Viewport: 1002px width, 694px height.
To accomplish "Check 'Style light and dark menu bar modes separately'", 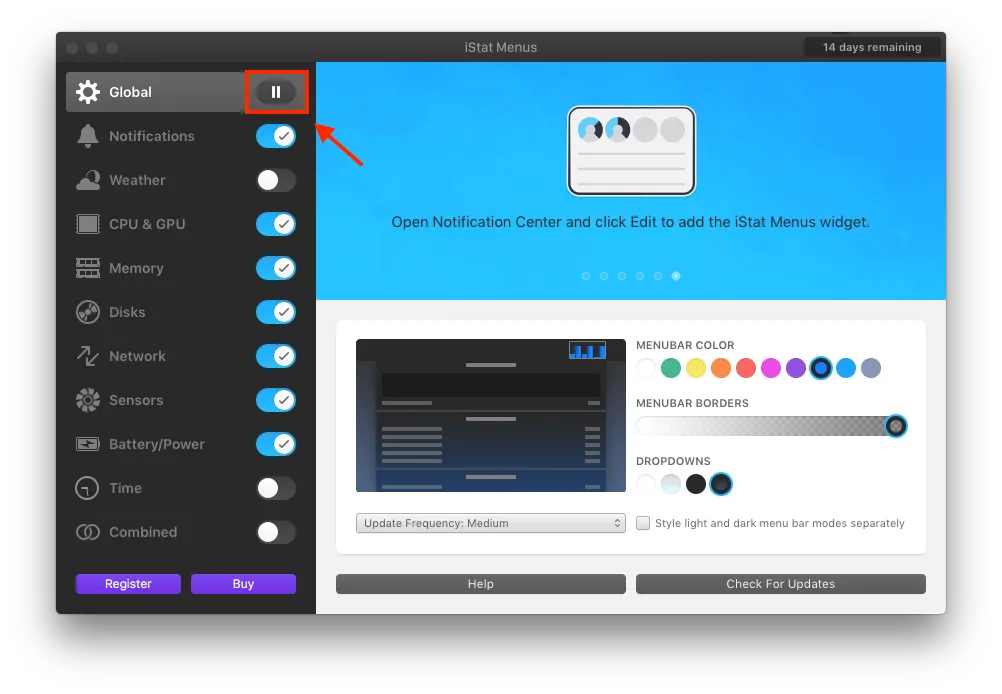I will pyautogui.click(x=643, y=523).
